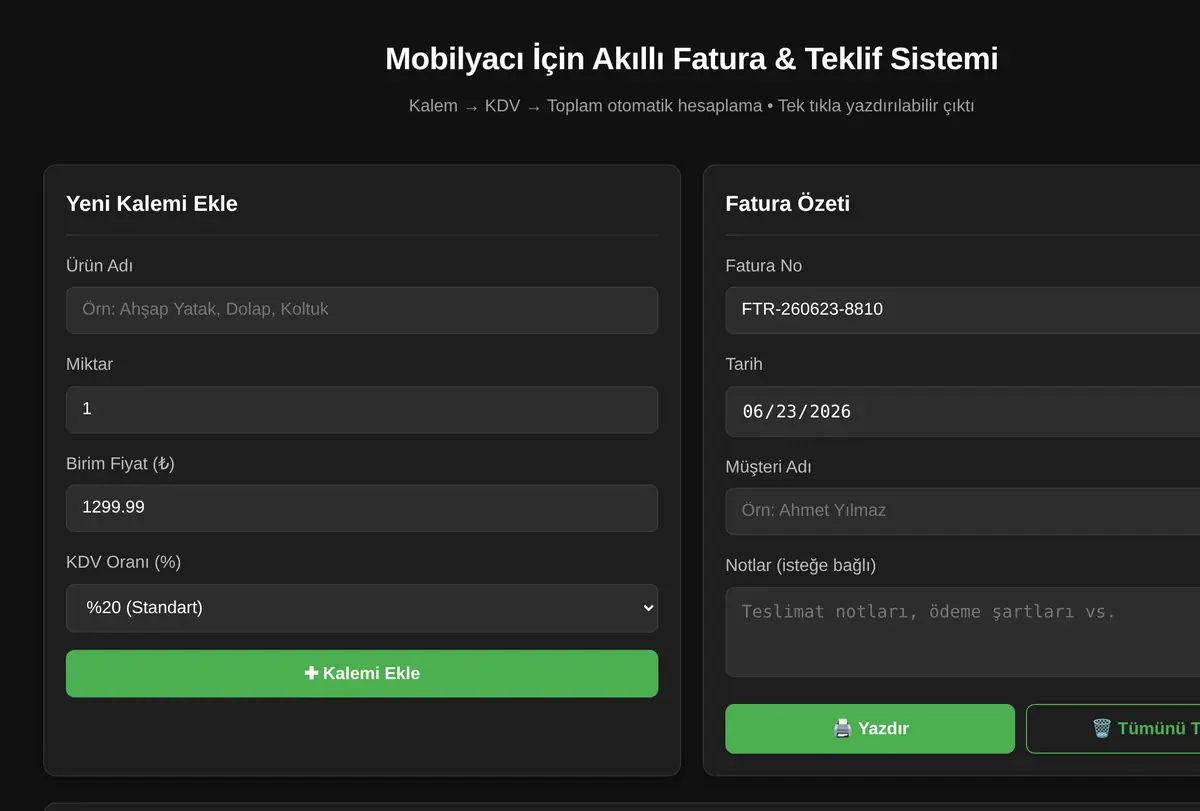The image size is (1200, 811).
Task: Click the 'Tarih' label text
Action: point(744,364)
